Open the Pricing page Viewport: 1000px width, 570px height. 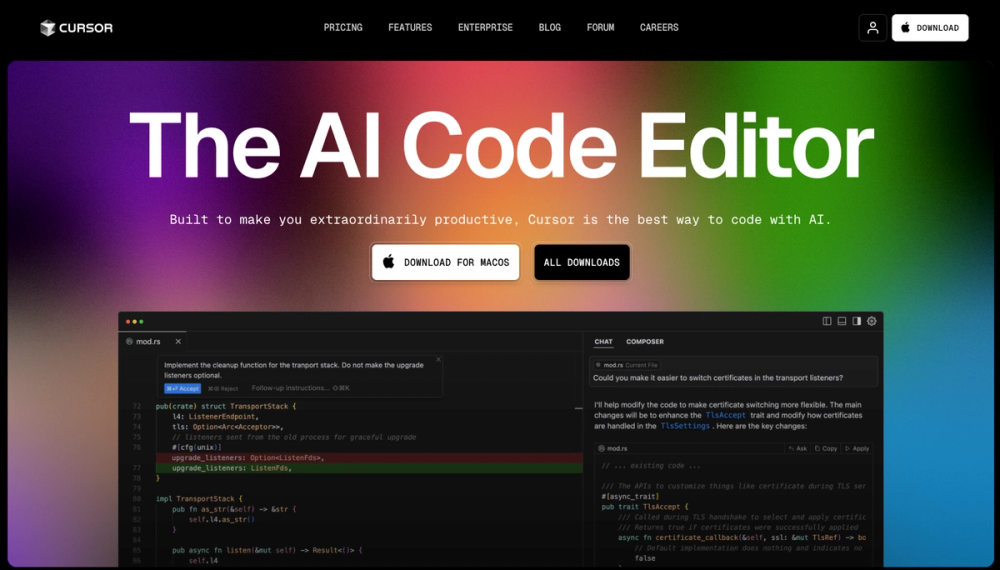[x=343, y=27]
